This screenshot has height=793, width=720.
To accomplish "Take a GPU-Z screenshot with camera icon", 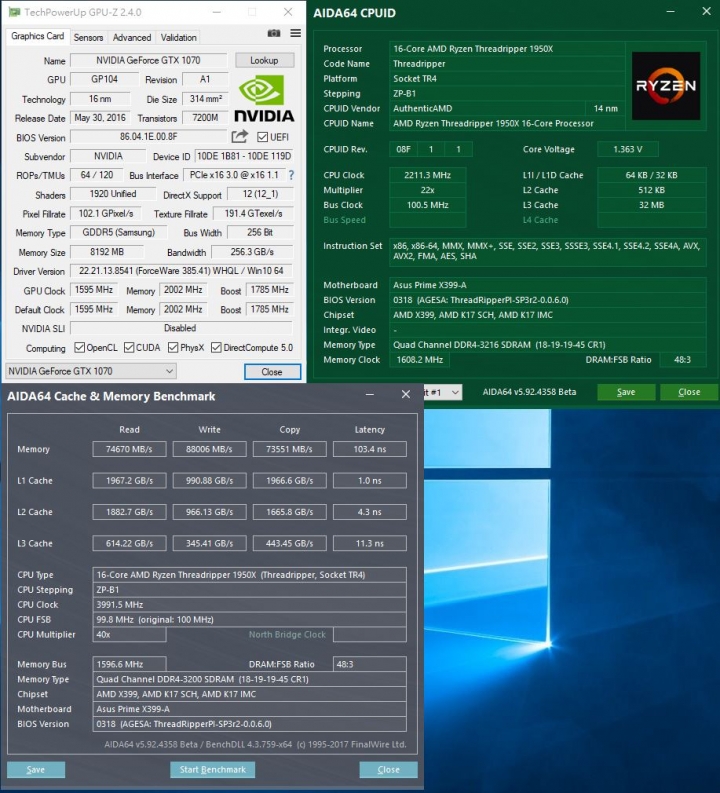I will 274,33.
